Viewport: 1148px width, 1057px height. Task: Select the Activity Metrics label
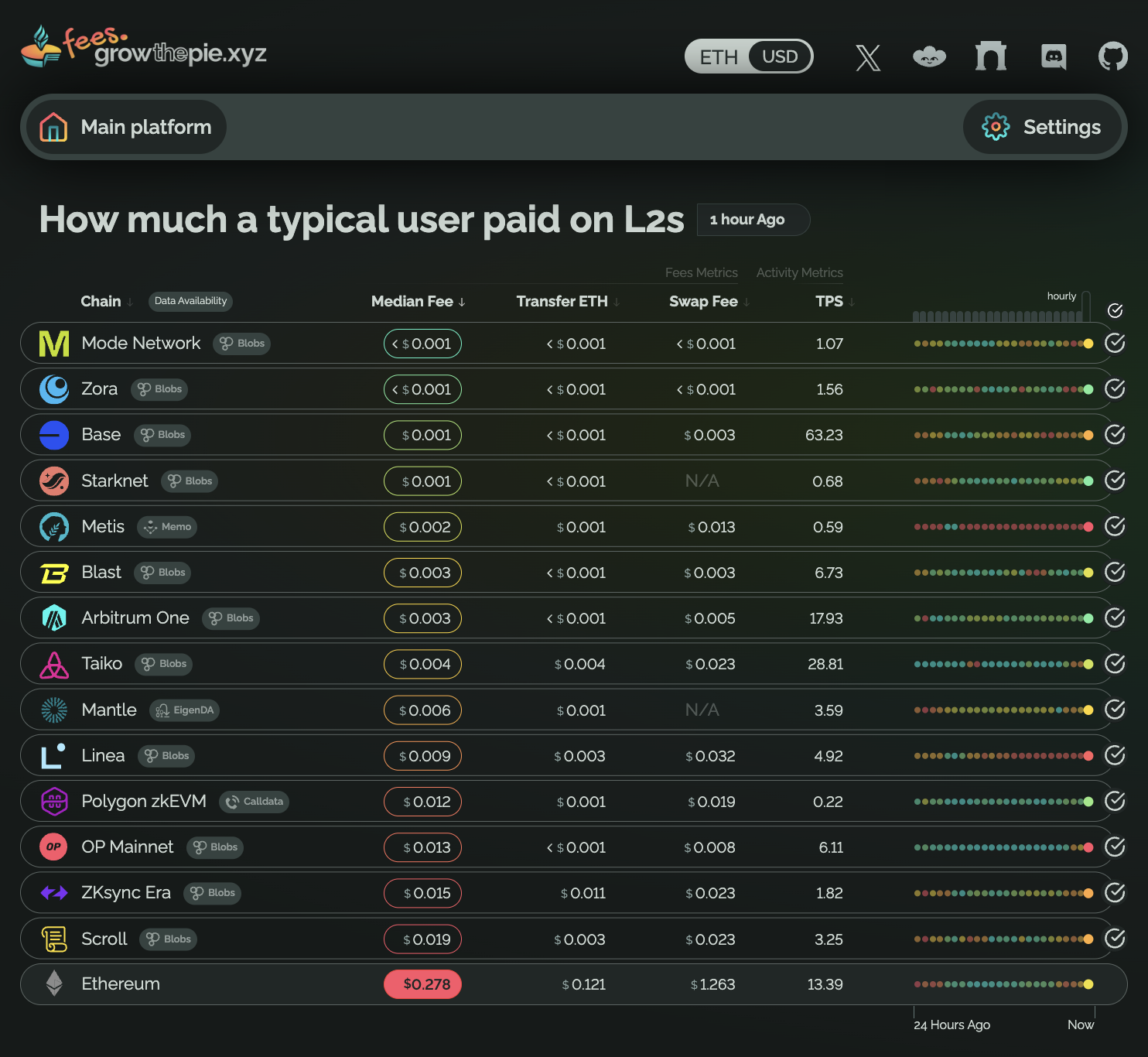point(799,272)
